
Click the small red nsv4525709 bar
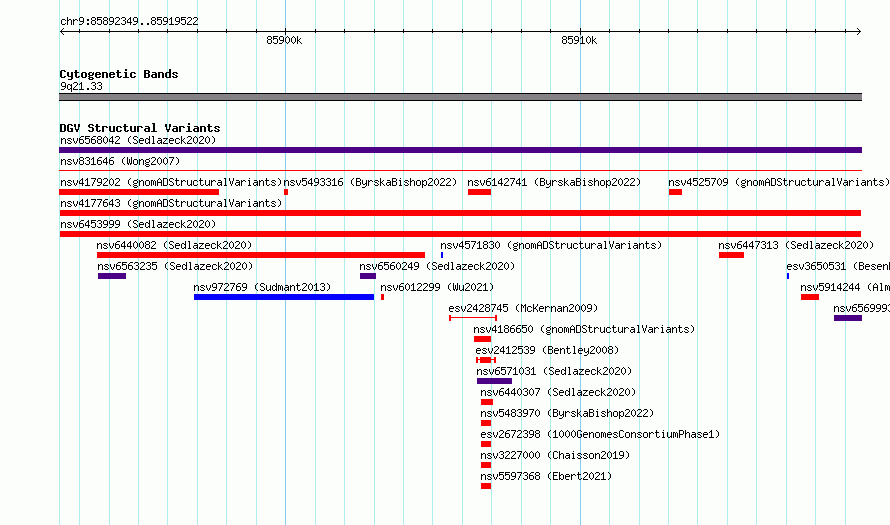click(675, 192)
